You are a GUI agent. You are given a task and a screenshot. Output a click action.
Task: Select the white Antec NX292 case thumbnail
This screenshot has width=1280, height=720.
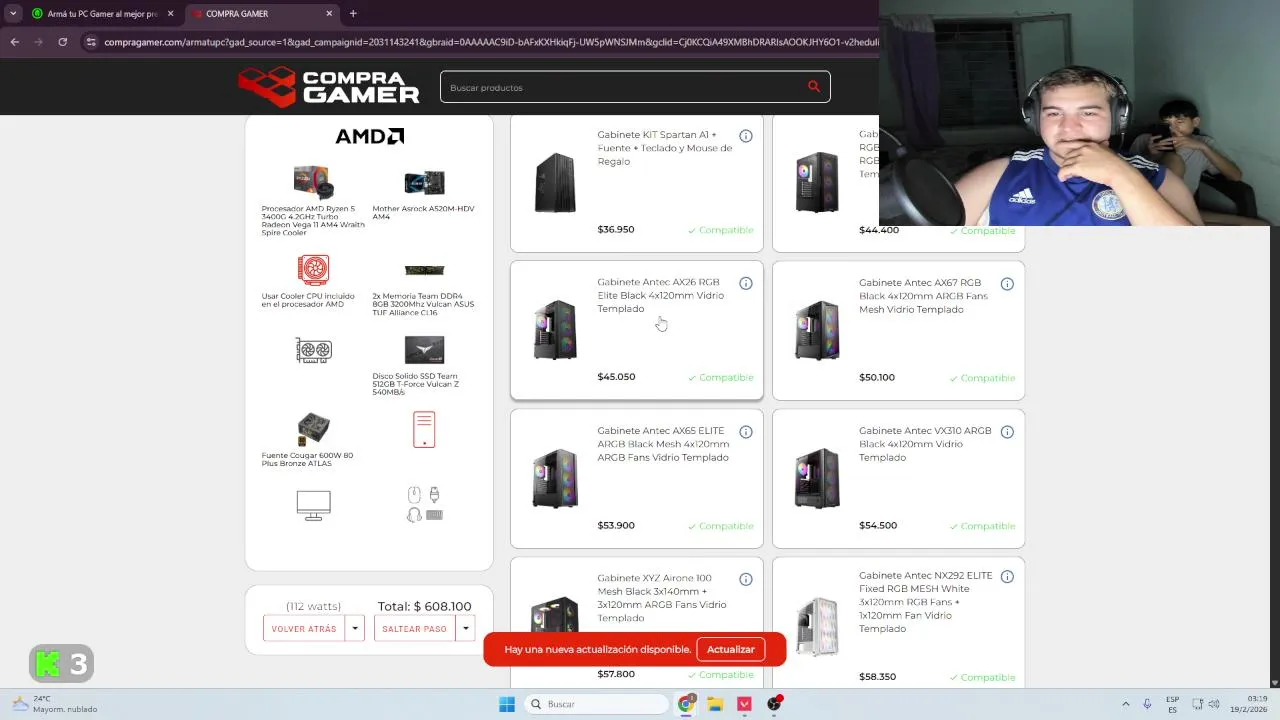(817, 626)
